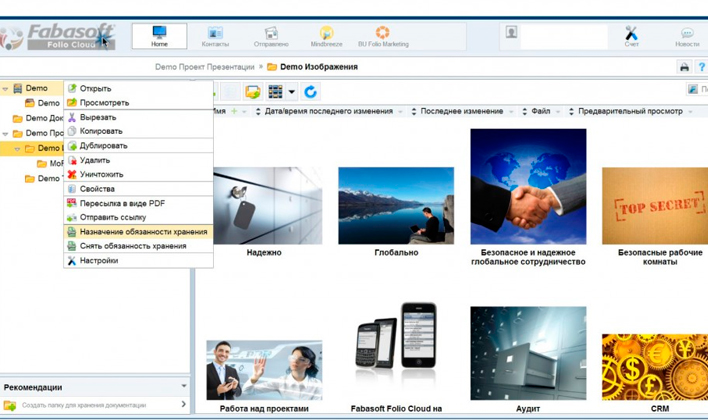Click the user name input field
The width and height of the screenshot is (708, 420).
pyautogui.click(x=564, y=36)
